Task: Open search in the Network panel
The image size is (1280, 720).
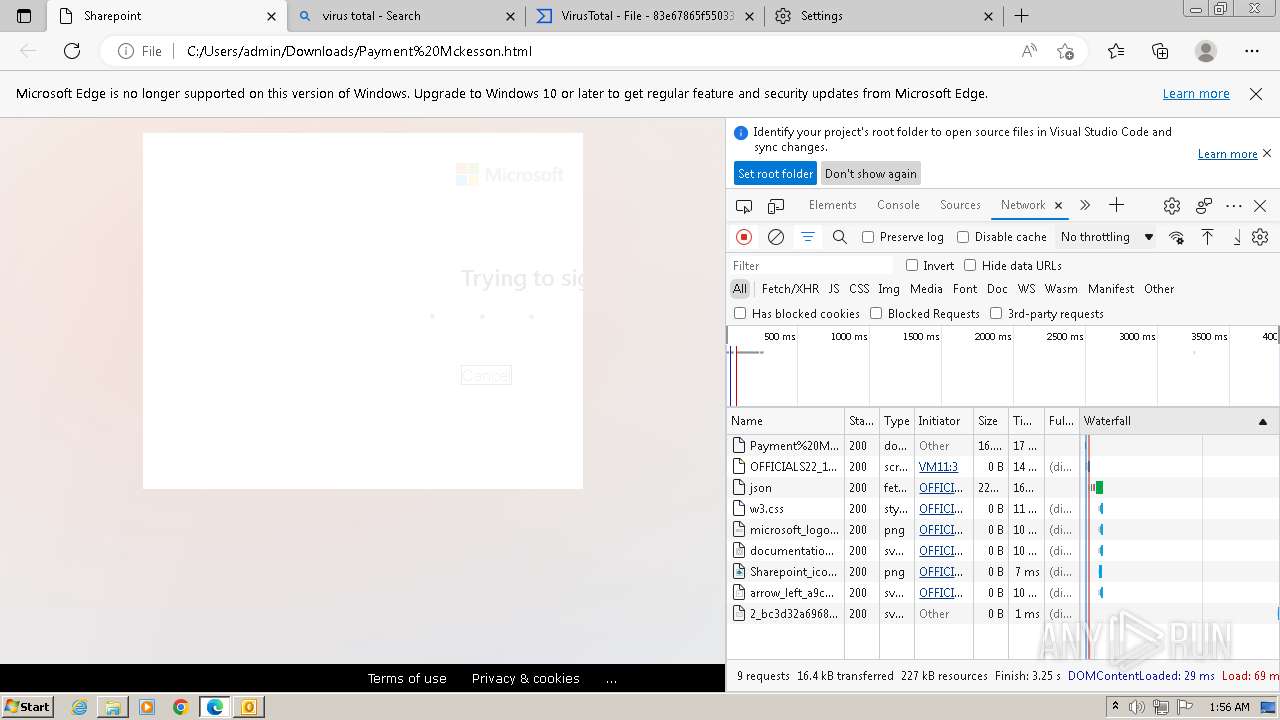Action: pos(840,237)
